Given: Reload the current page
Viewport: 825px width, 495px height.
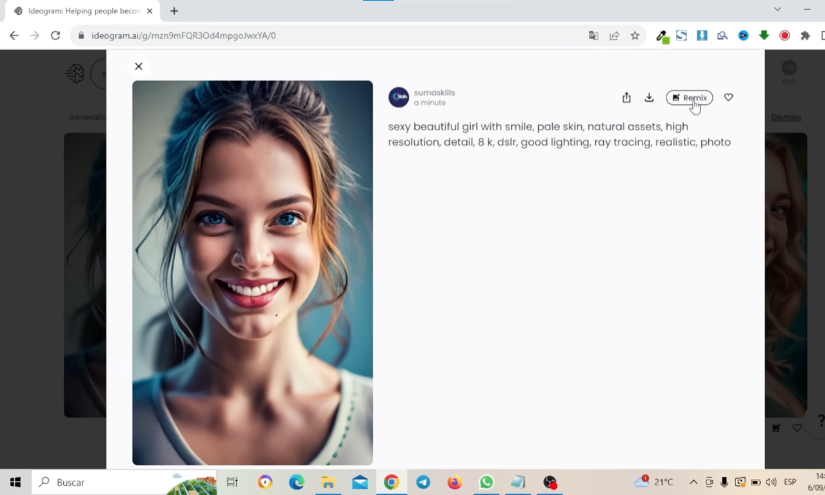Looking at the screenshot, I should [57, 35].
